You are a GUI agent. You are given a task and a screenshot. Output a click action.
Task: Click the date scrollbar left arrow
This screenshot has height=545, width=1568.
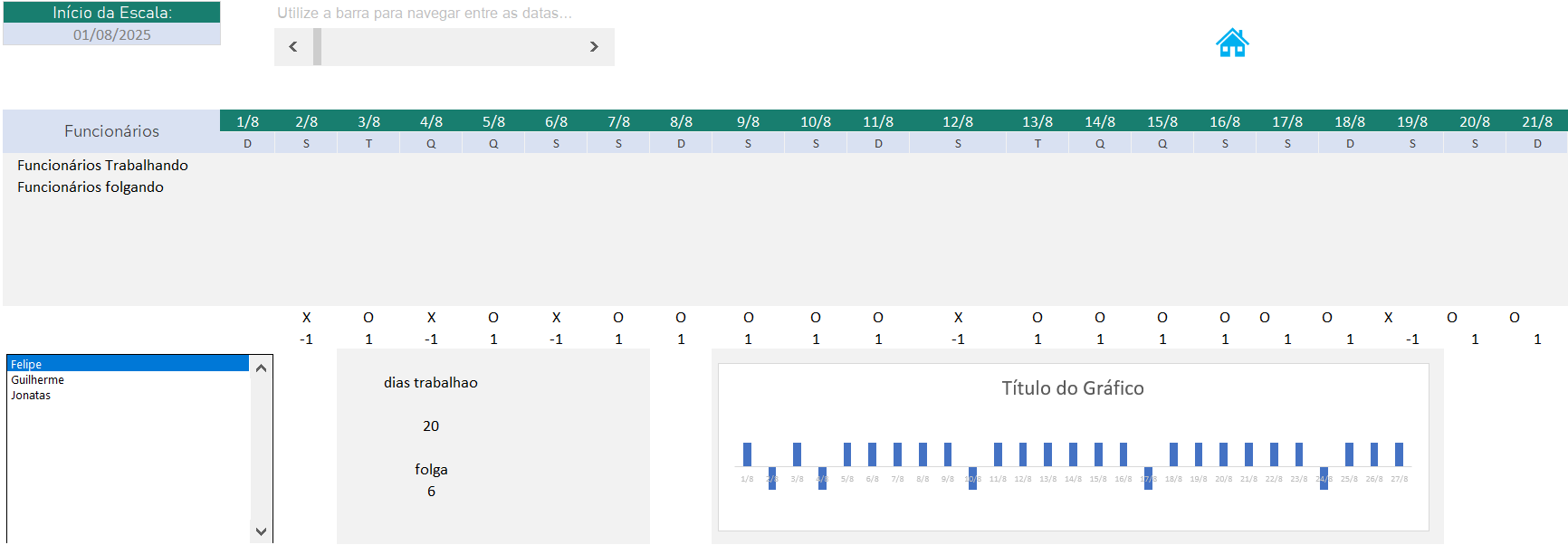pos(293,47)
